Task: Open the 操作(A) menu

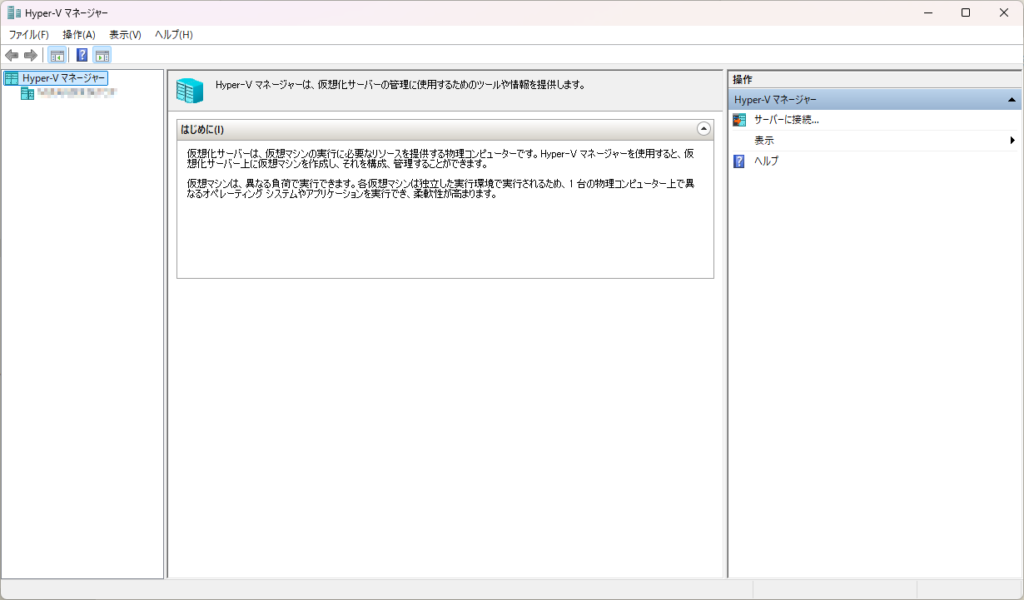Action: click(x=79, y=35)
